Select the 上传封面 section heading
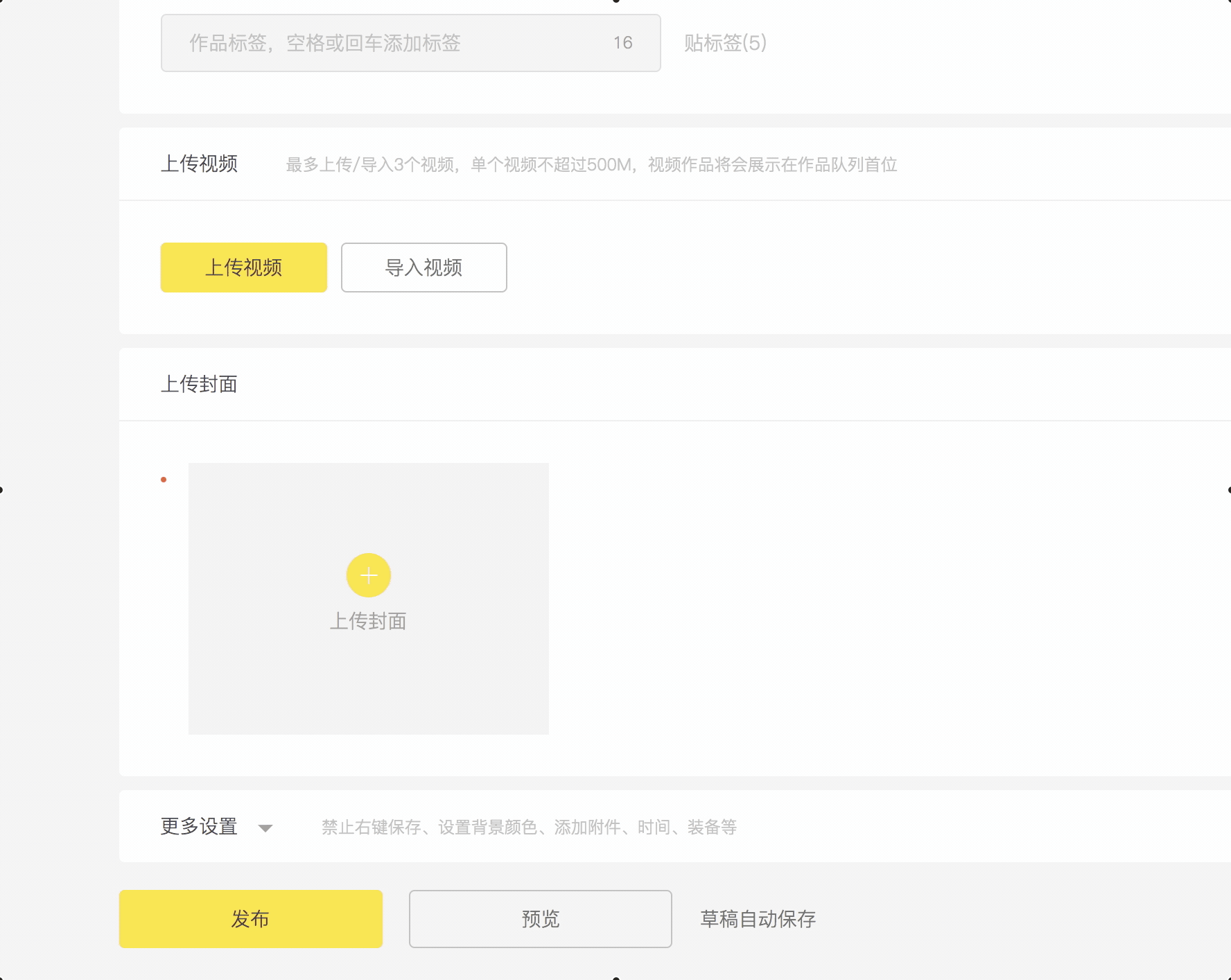The width and height of the screenshot is (1231, 980). click(x=199, y=384)
